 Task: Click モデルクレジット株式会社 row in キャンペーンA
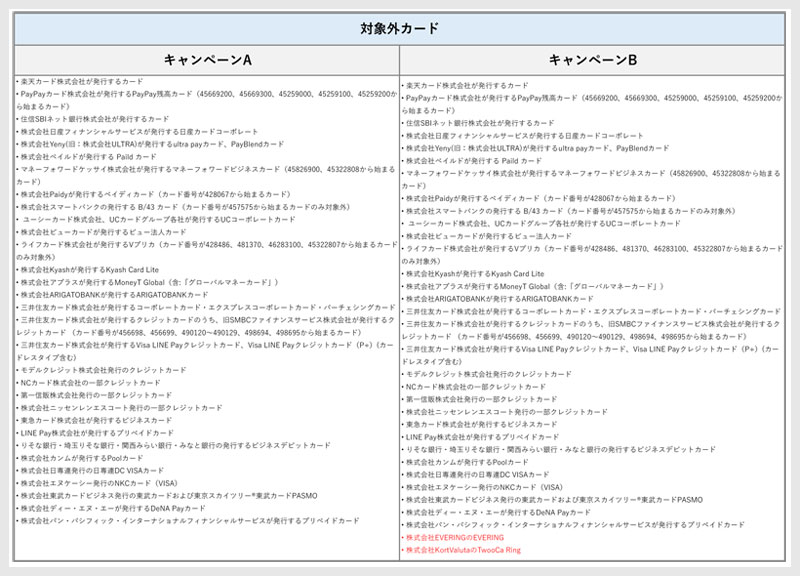tap(101, 370)
